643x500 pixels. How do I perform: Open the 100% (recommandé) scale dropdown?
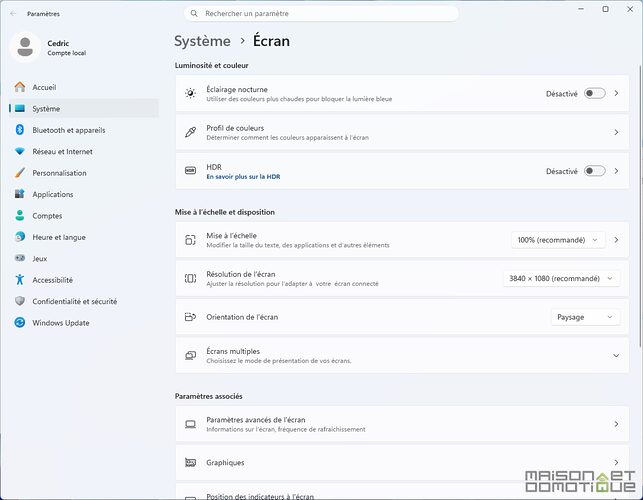coord(558,240)
